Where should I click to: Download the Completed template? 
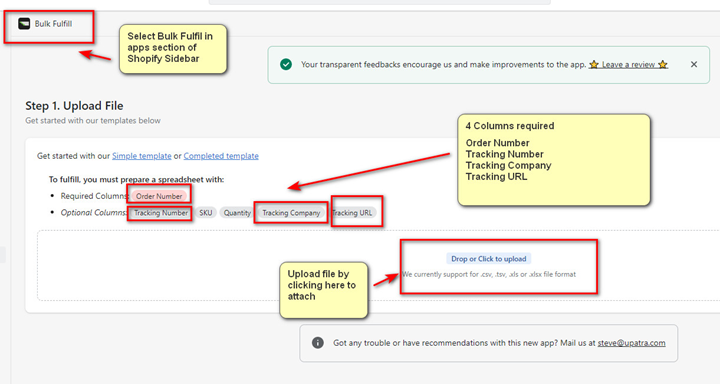click(221, 156)
